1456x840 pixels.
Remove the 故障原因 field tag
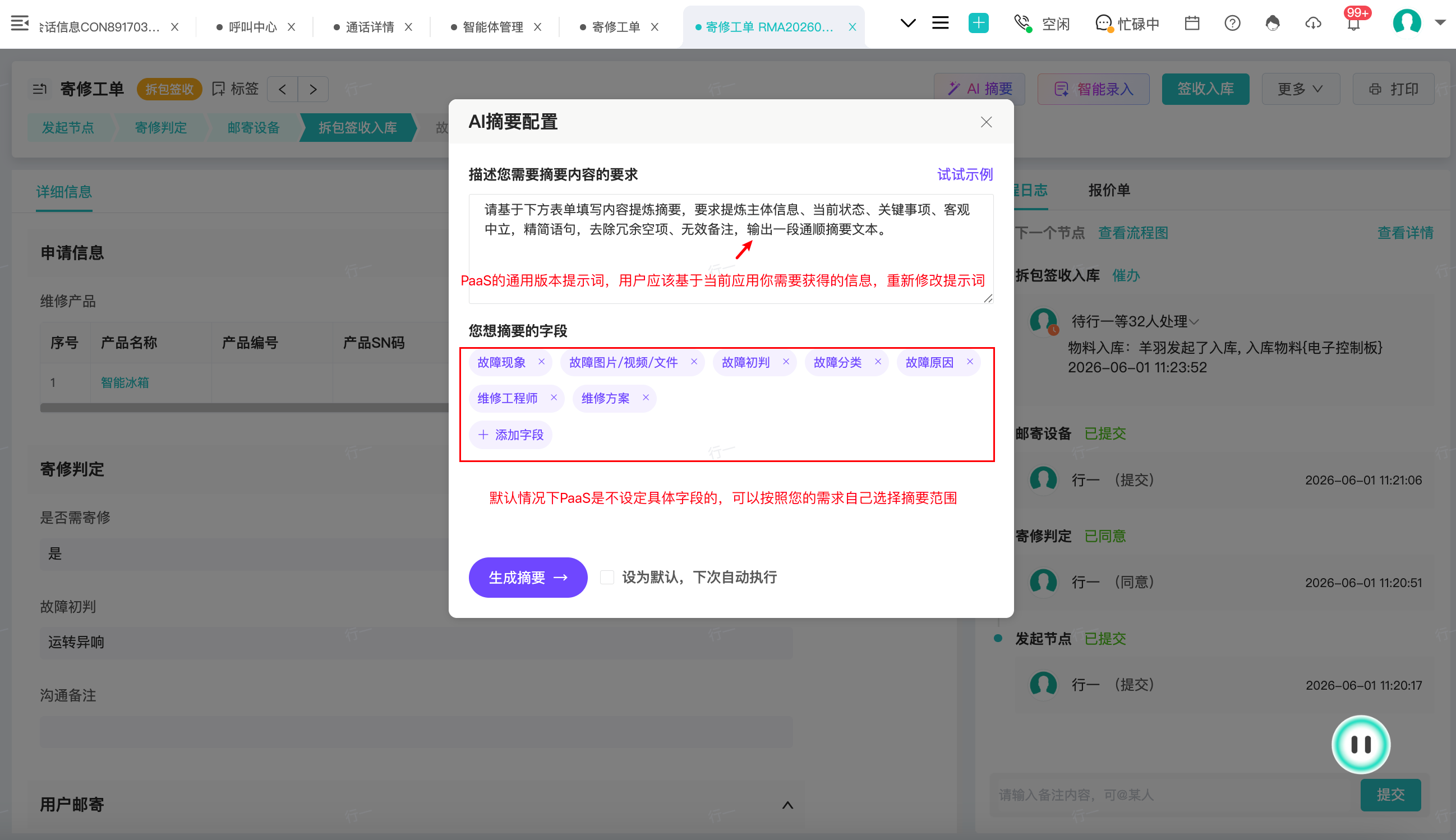tap(970, 362)
